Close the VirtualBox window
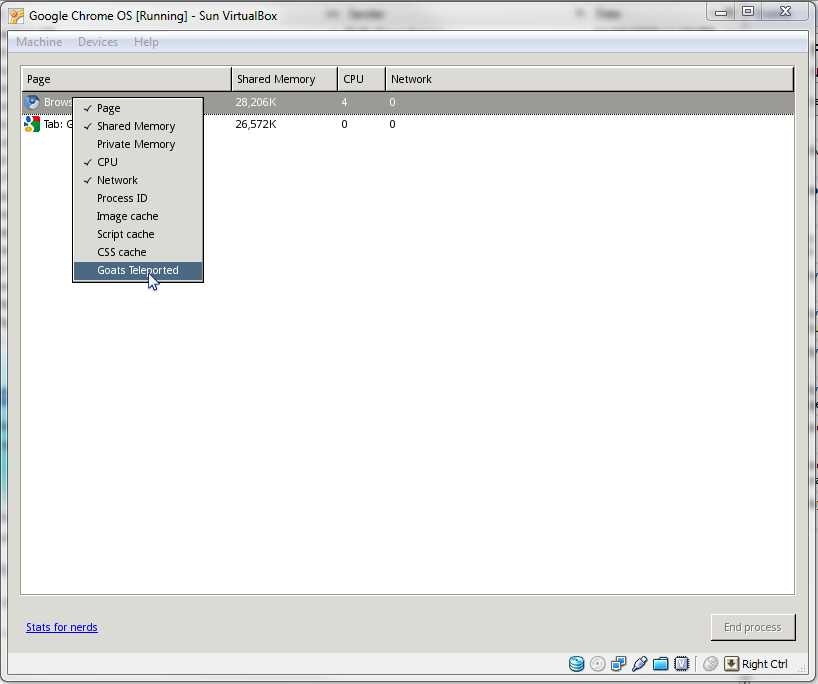This screenshot has width=818, height=684. pos(785,12)
